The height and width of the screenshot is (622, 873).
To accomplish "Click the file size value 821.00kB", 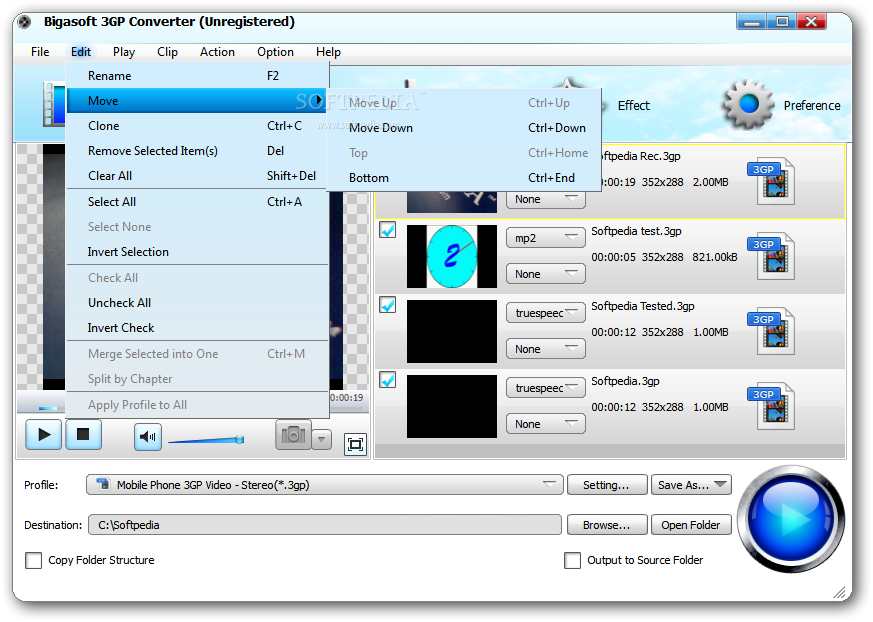I will click(x=715, y=257).
